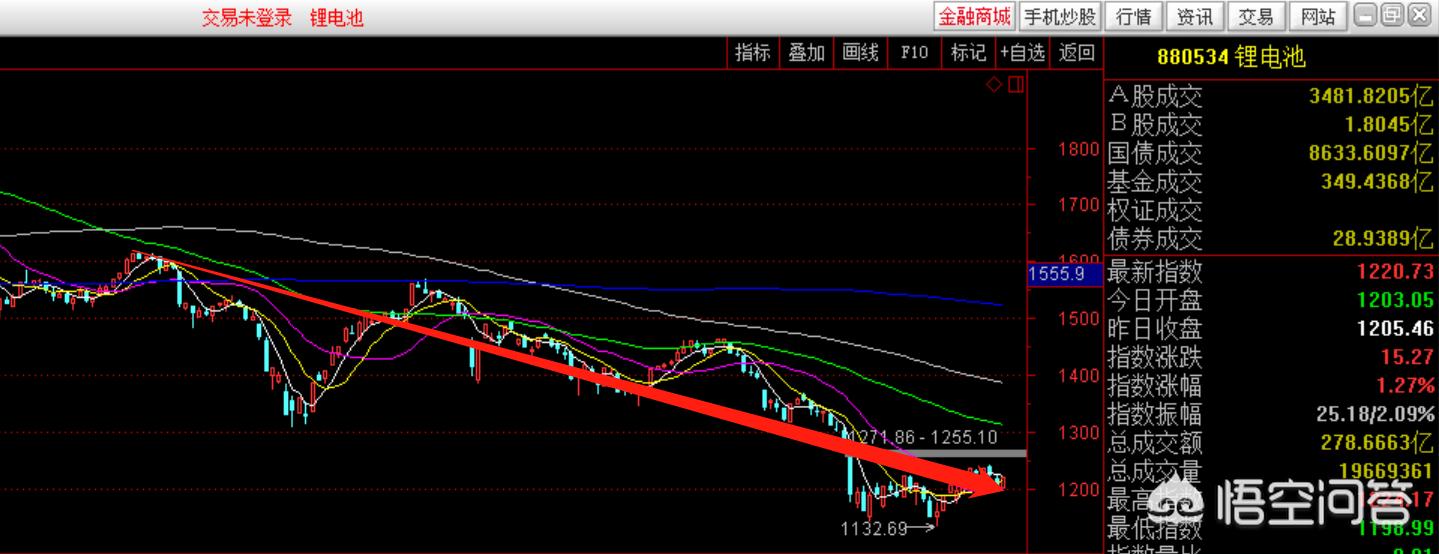Toggle the side panel layout icon
1439x554 pixels.
[1015, 85]
